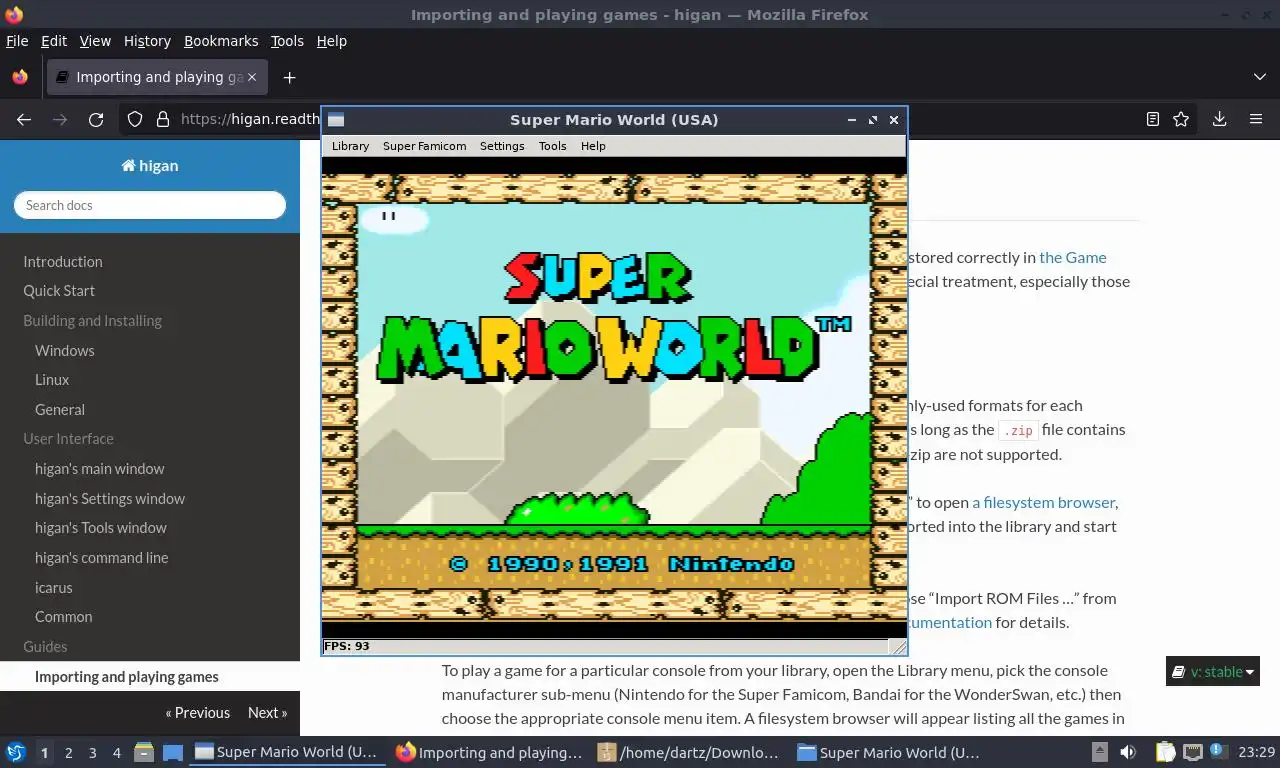Open higan's Tools menu

tap(552, 146)
